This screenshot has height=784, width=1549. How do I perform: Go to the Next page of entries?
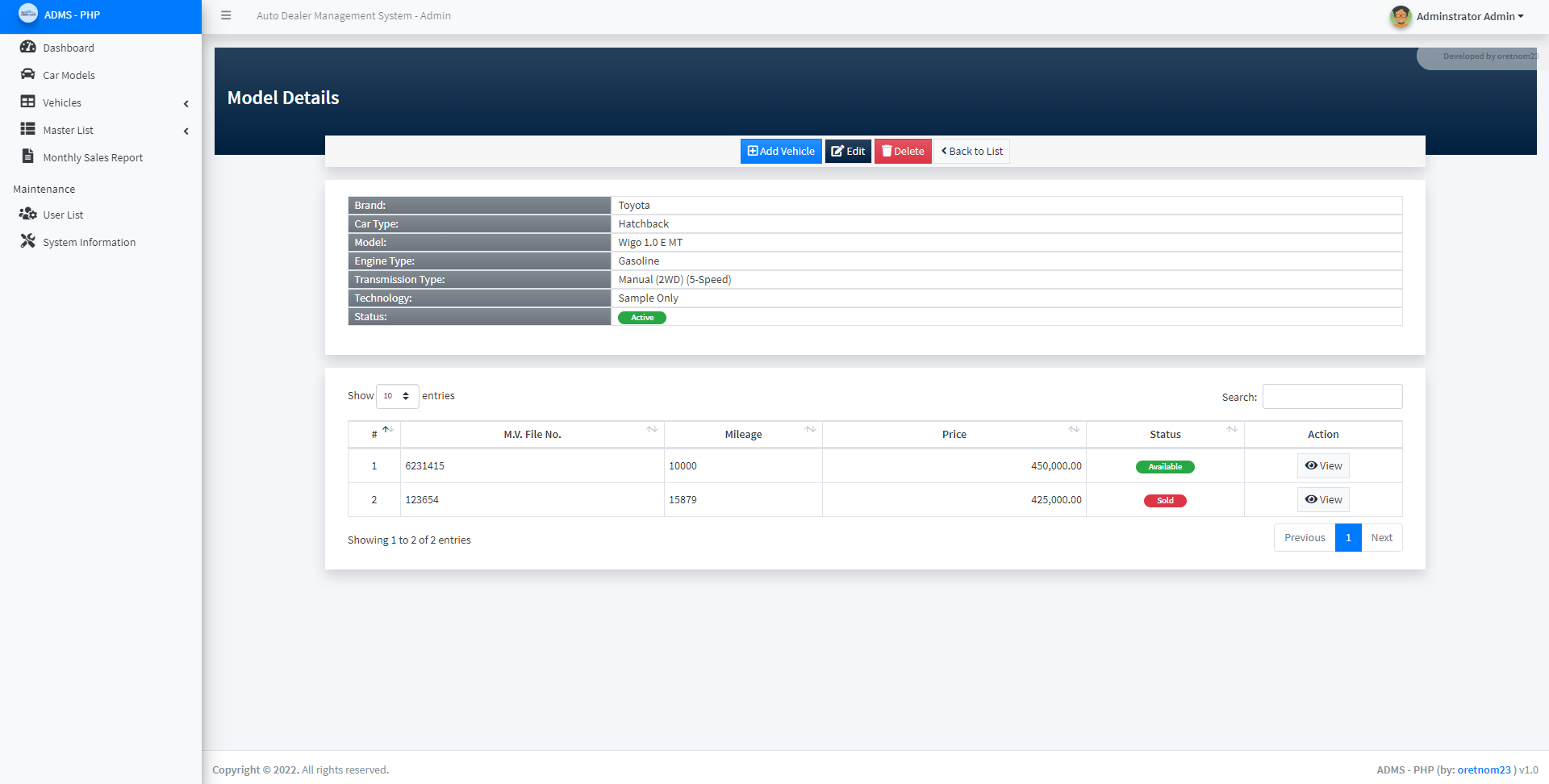1381,537
